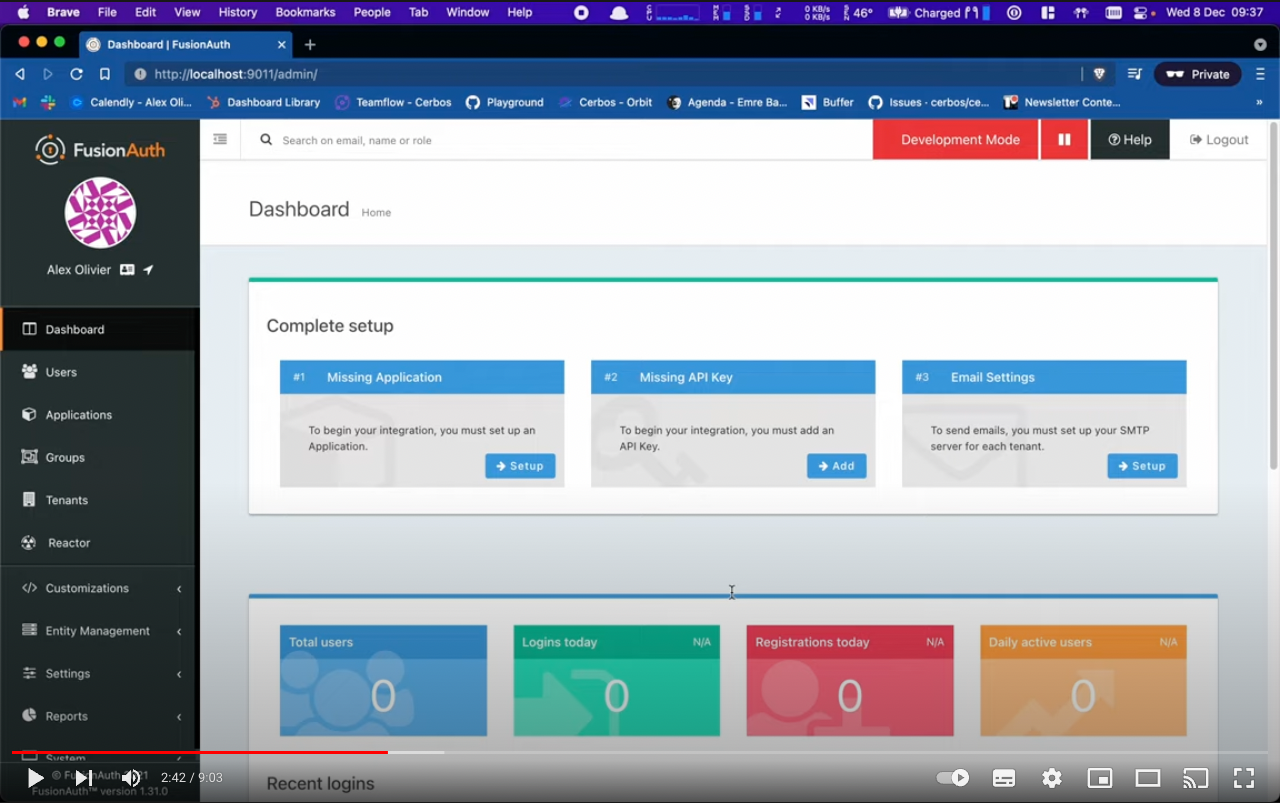Click Setup on the Missing Application card
The image size is (1280, 803).
click(520, 466)
